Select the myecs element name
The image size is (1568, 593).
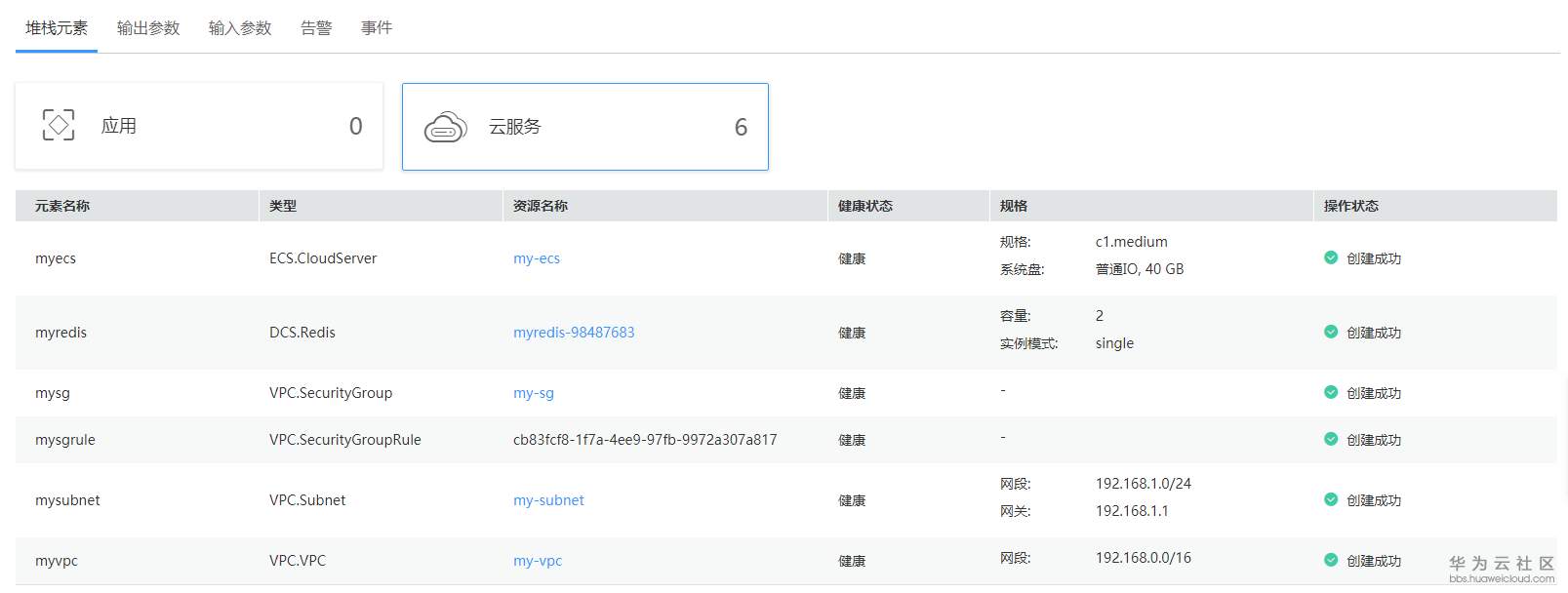[x=56, y=258]
